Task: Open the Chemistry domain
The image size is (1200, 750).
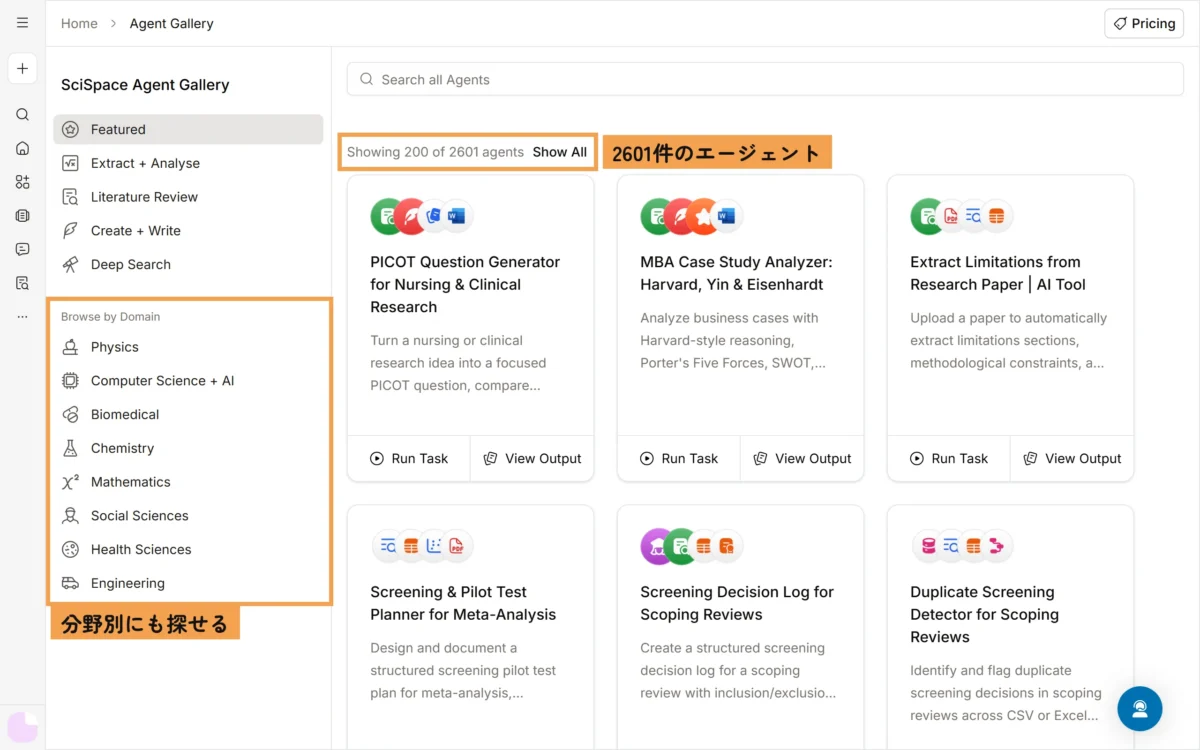Action: pyautogui.click(x=188, y=448)
